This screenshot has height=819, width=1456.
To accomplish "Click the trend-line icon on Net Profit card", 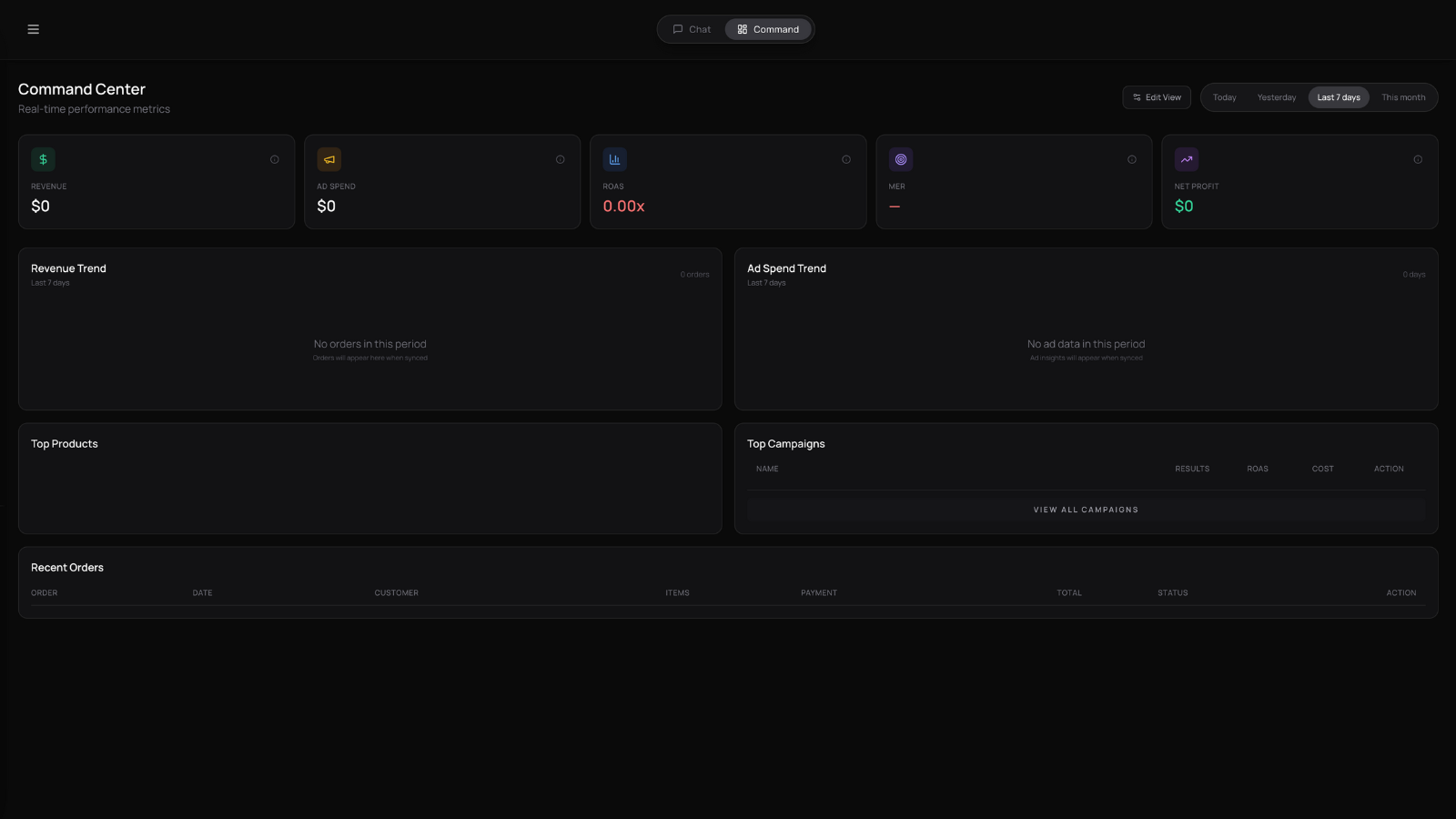I will tap(1186, 159).
